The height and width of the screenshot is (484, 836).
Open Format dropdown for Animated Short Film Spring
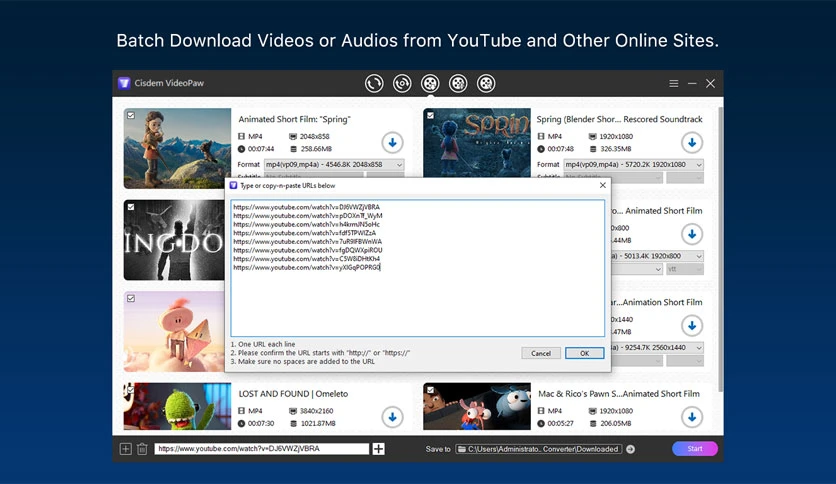(334, 165)
